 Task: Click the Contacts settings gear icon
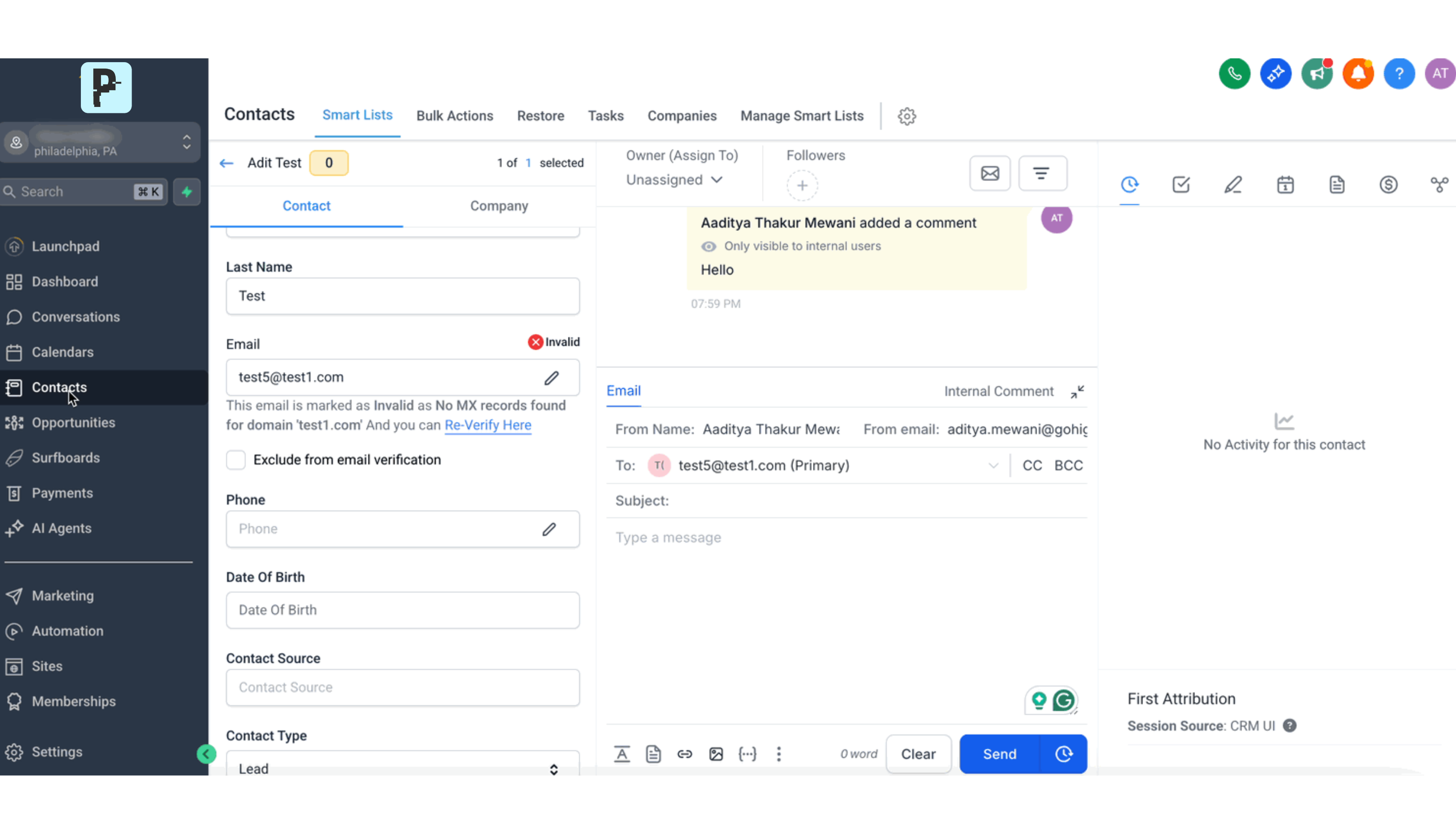click(x=906, y=116)
